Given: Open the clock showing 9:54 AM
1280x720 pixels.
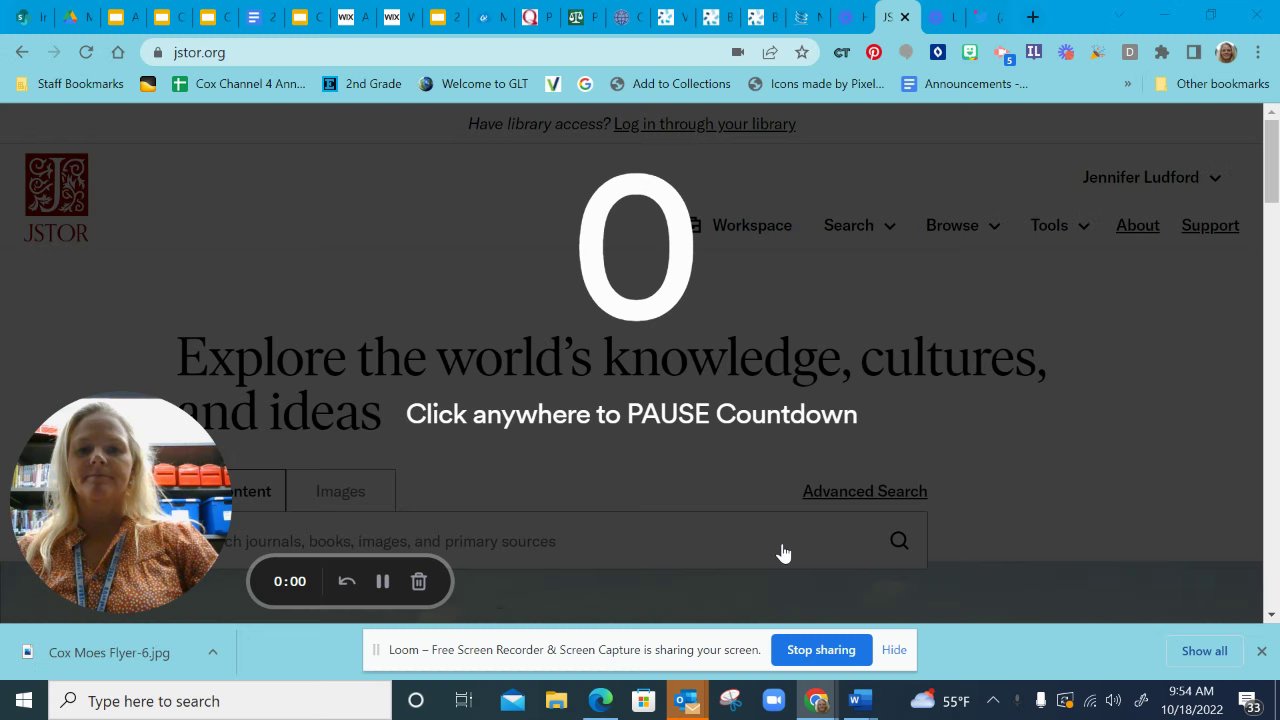Looking at the screenshot, I should pyautogui.click(x=1192, y=701).
